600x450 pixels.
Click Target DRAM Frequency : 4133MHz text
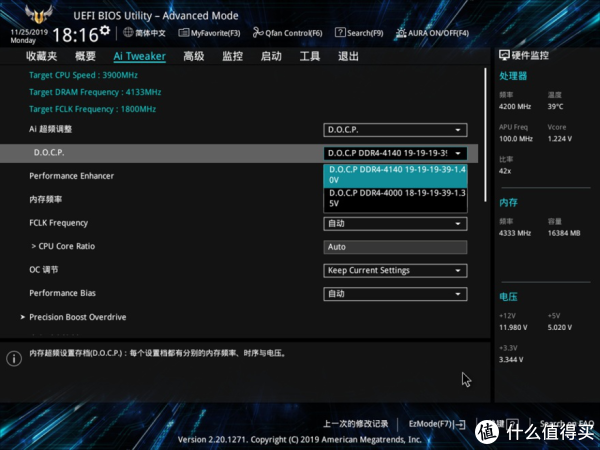point(95,92)
